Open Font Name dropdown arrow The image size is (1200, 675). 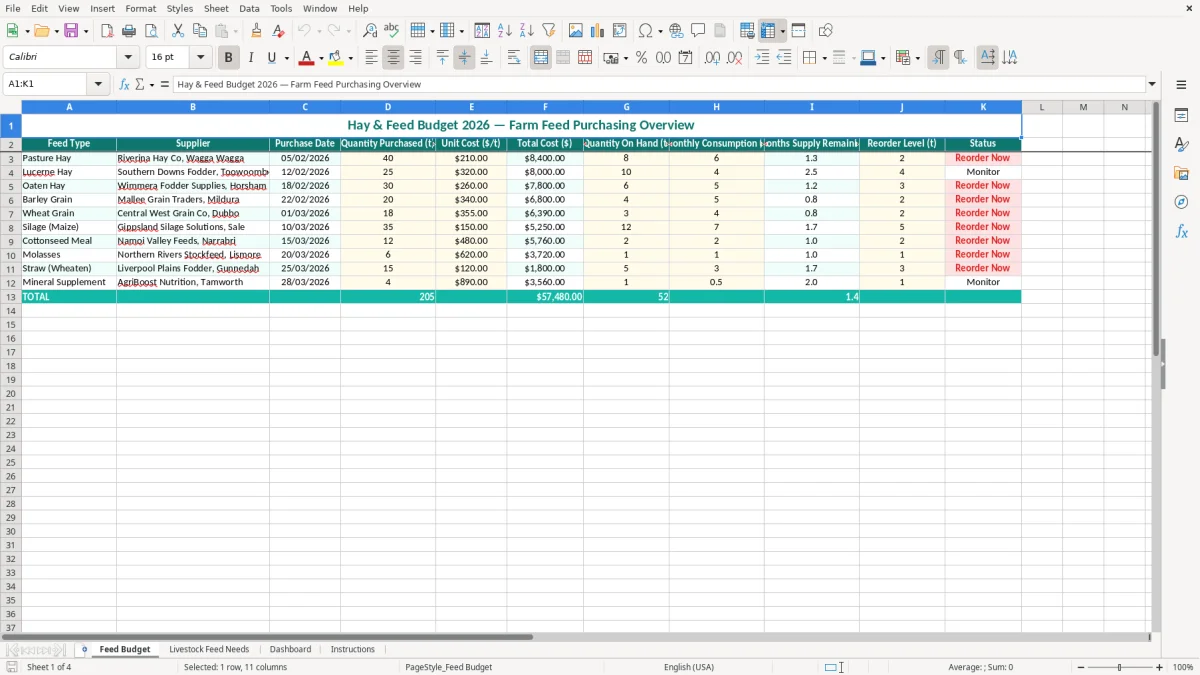click(x=128, y=58)
